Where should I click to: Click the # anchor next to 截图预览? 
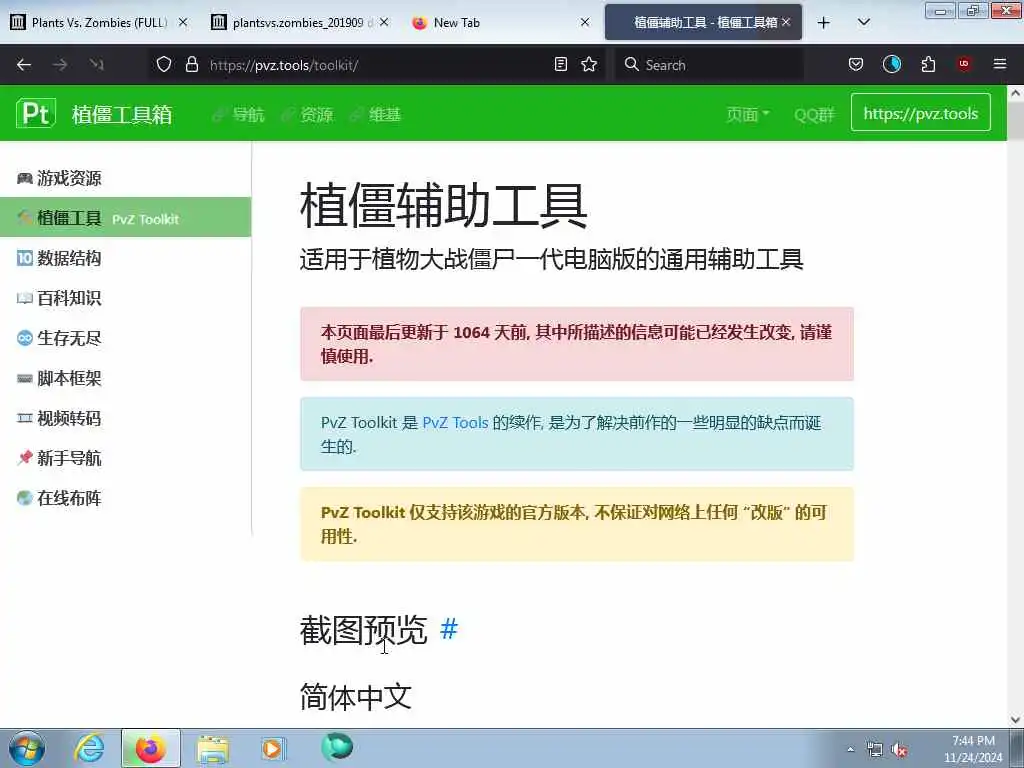click(x=449, y=629)
